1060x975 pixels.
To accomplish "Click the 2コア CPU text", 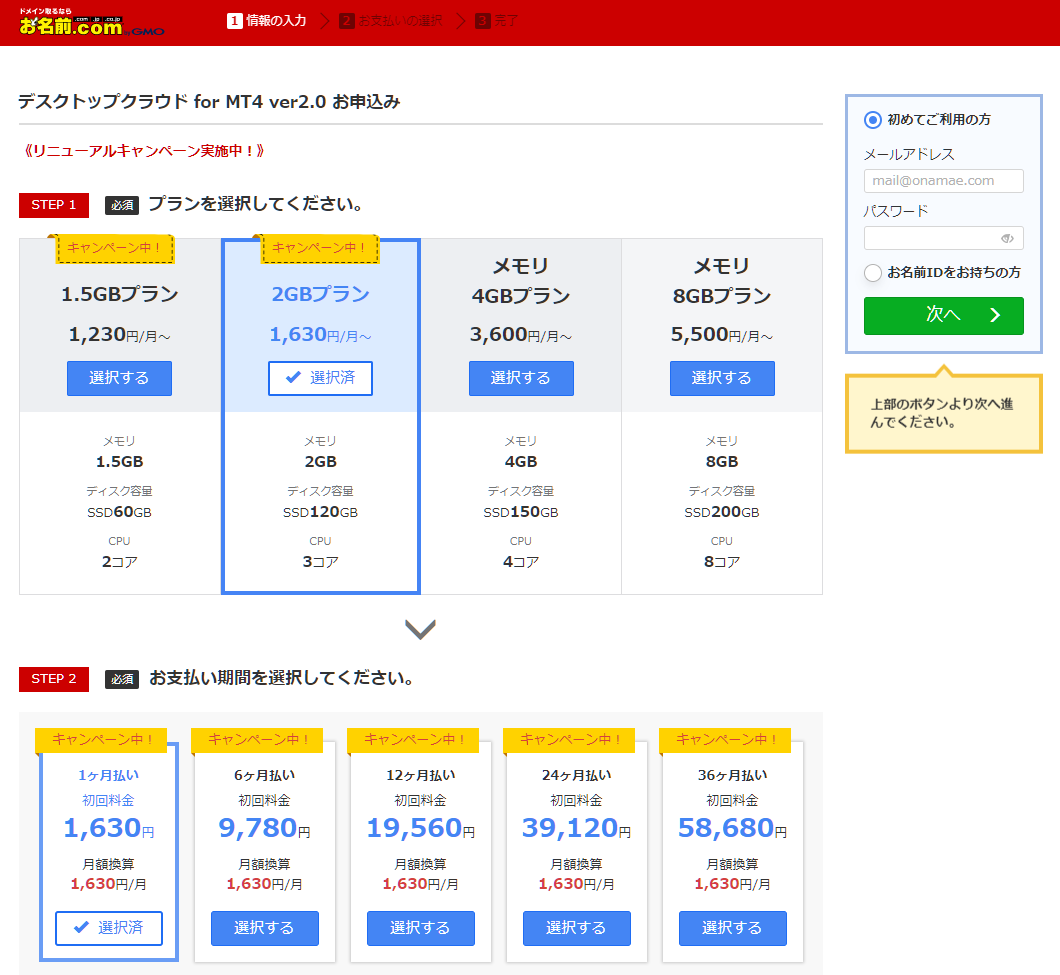I will (119, 562).
